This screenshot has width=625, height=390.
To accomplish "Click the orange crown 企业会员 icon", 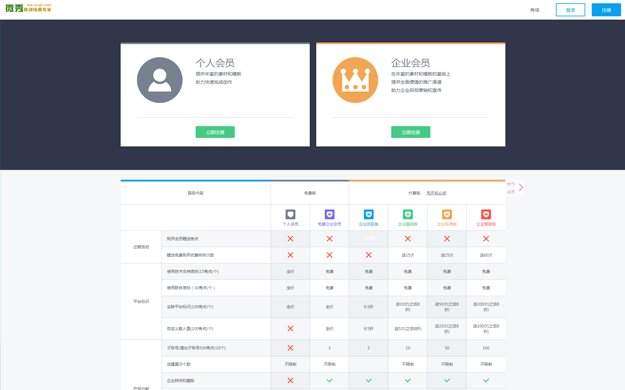I will click(355, 80).
